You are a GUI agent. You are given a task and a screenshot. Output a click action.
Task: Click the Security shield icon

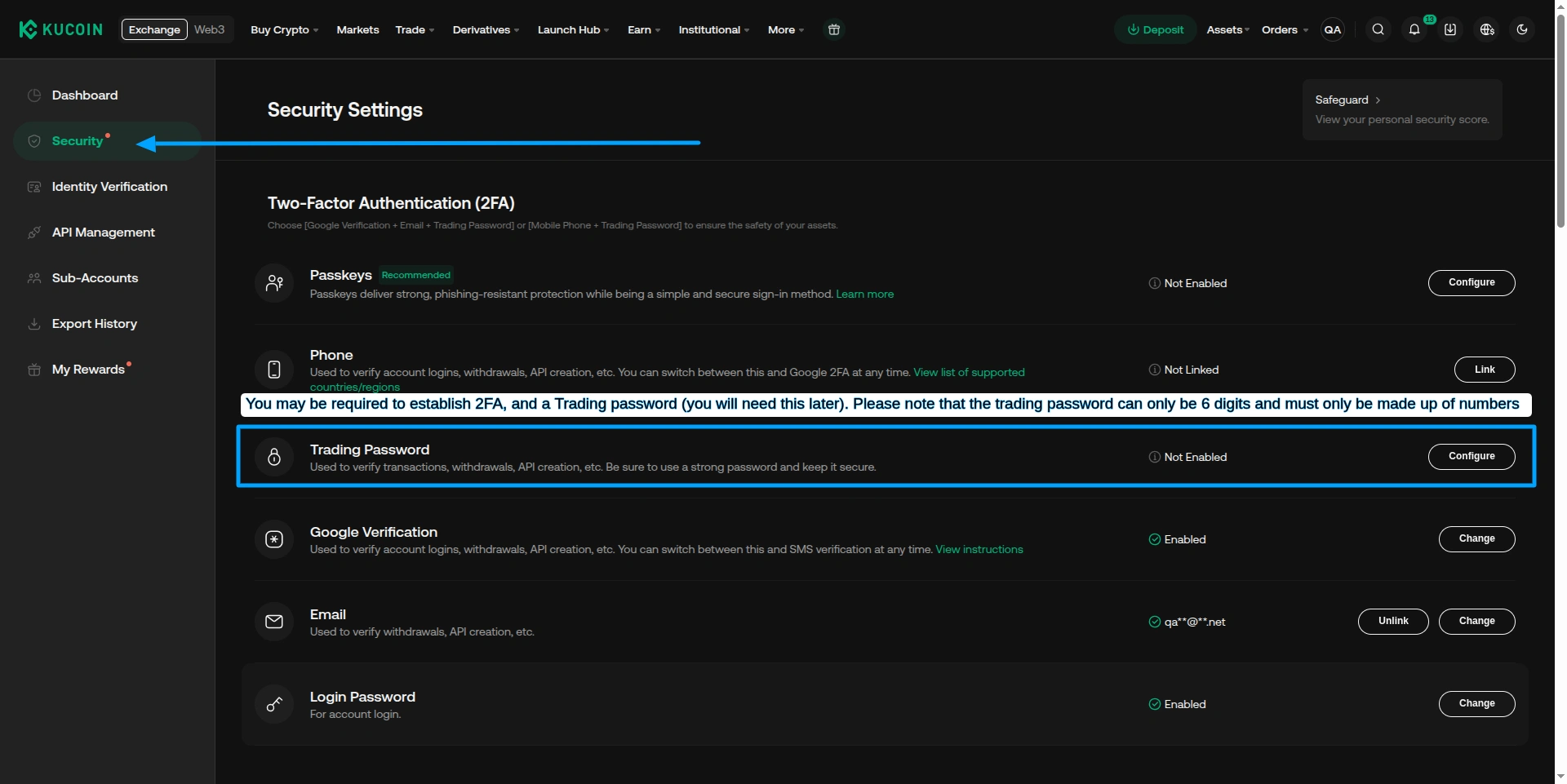(x=34, y=141)
